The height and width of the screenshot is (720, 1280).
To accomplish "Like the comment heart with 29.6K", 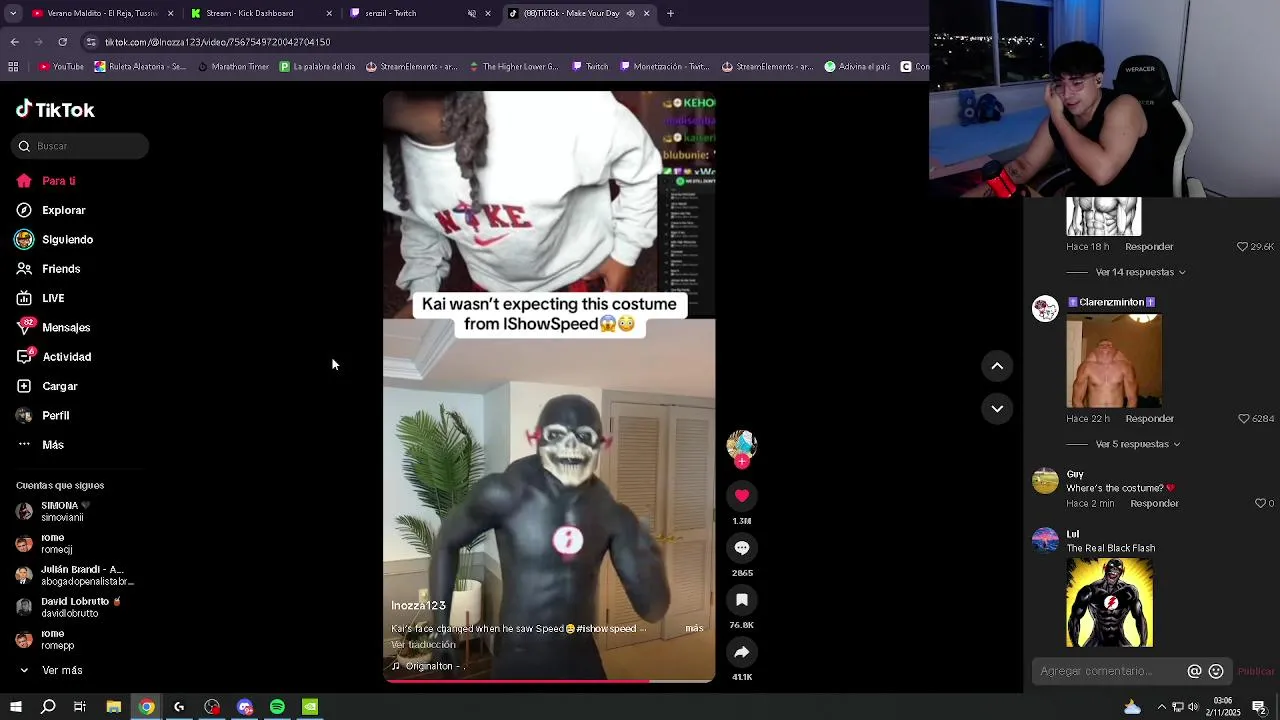I will 1242,246.
